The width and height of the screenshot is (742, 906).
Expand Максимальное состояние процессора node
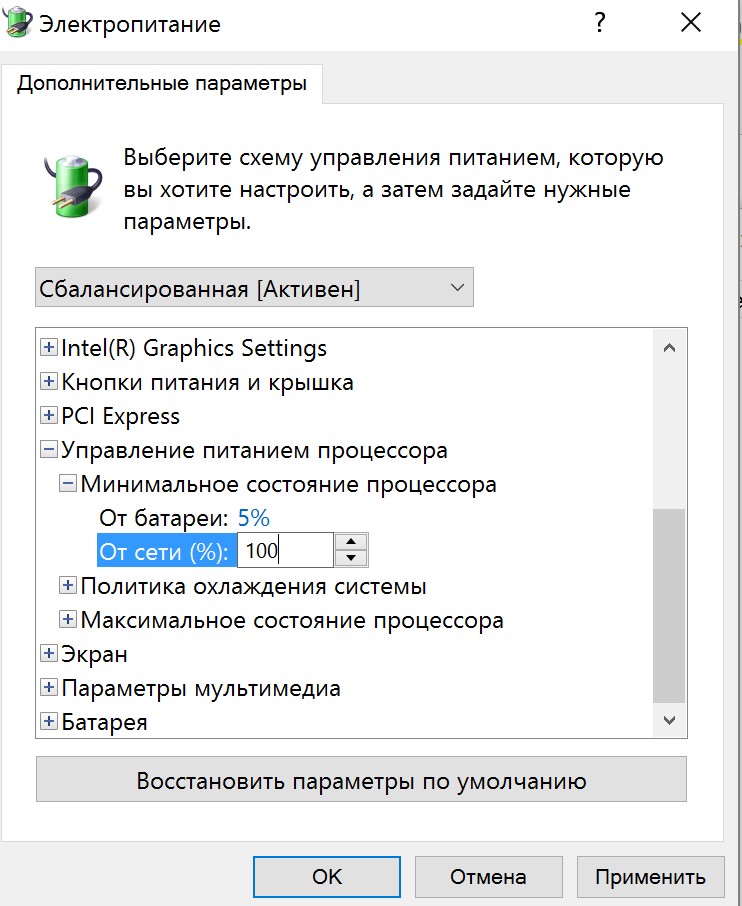[68, 619]
